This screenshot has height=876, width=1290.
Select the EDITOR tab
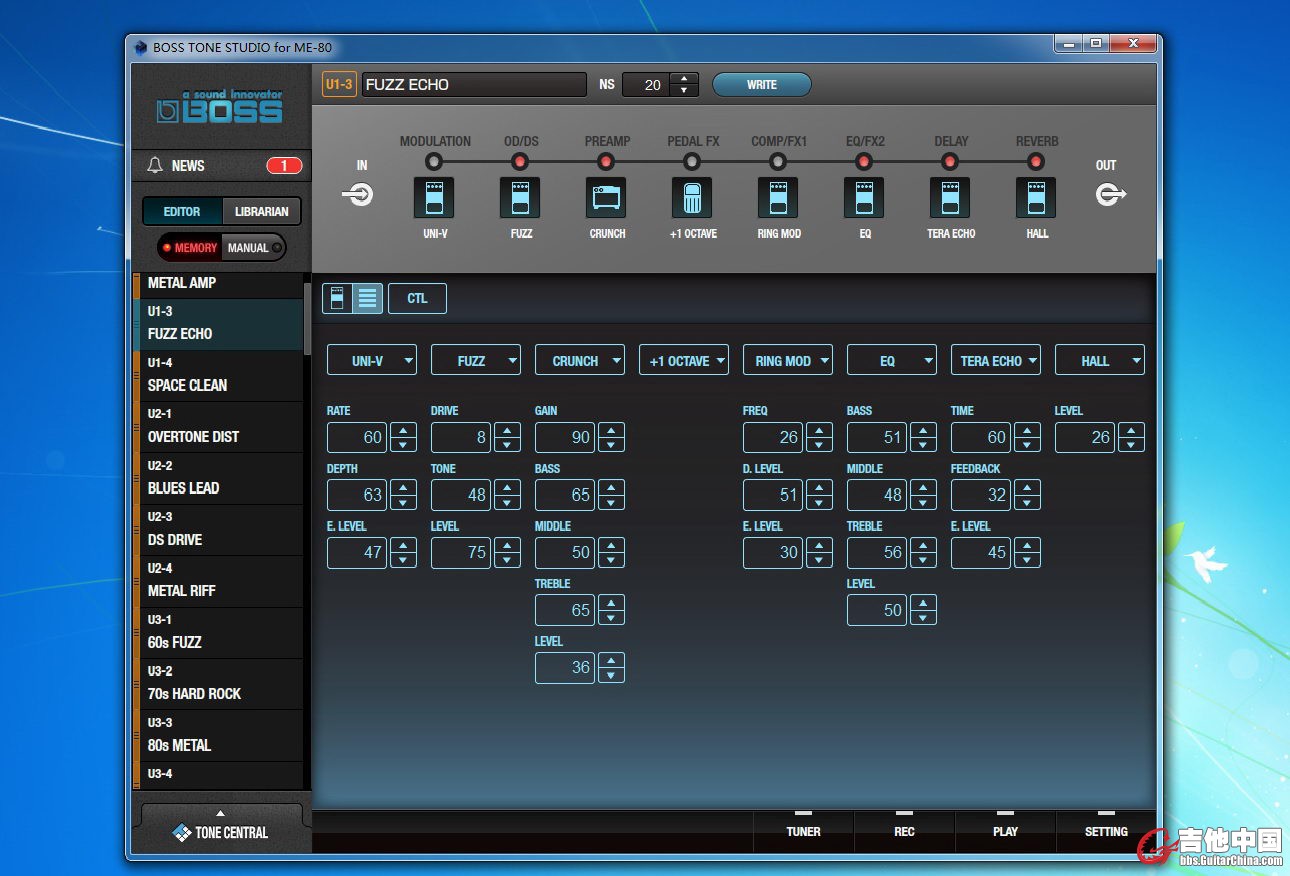182,212
